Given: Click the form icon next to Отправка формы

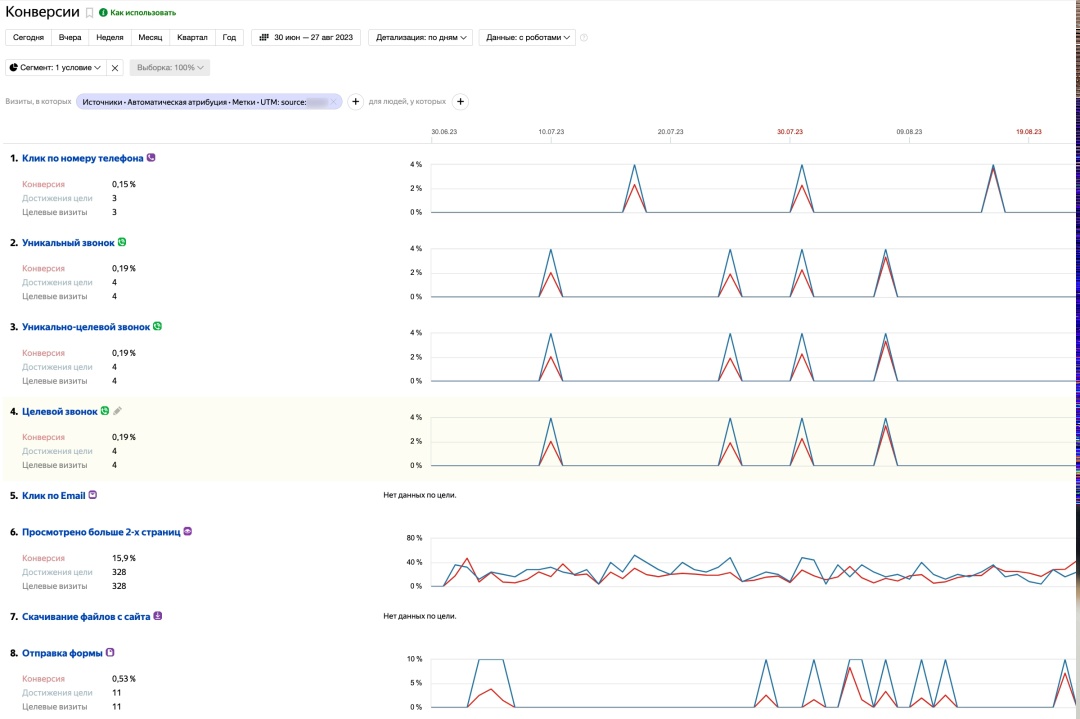Looking at the screenshot, I should tap(110, 653).
